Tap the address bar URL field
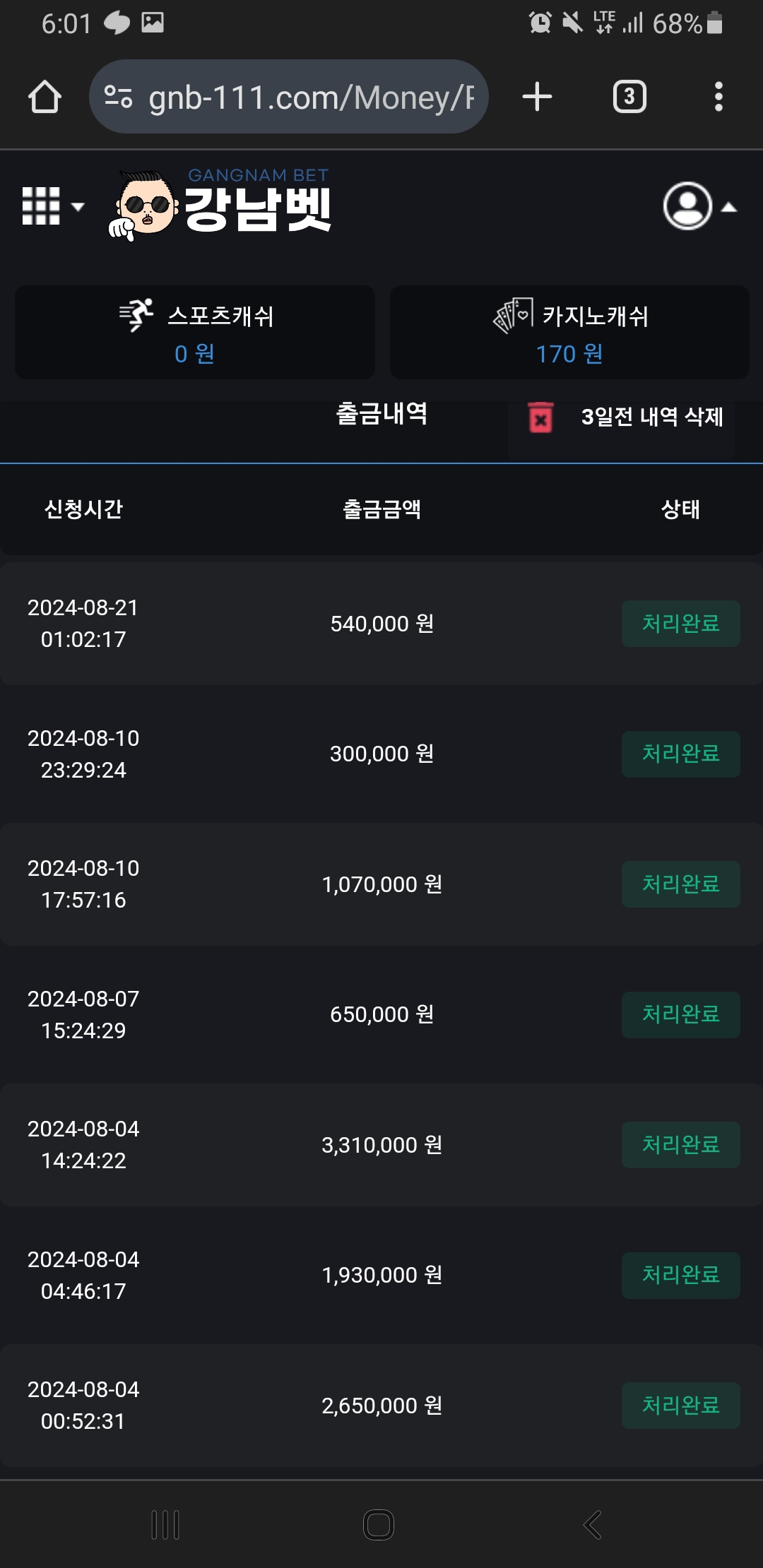Screen dimensions: 763x1568 click(x=311, y=97)
